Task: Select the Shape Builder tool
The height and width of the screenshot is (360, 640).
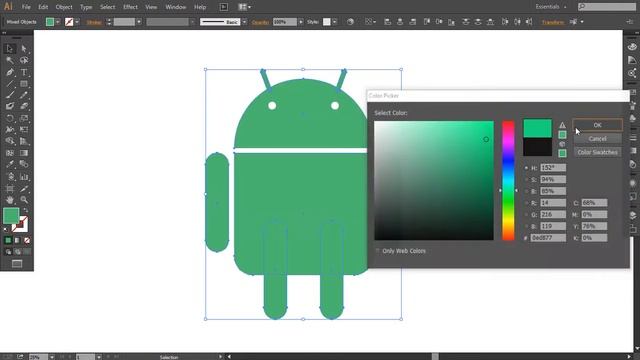Action: tap(10, 141)
